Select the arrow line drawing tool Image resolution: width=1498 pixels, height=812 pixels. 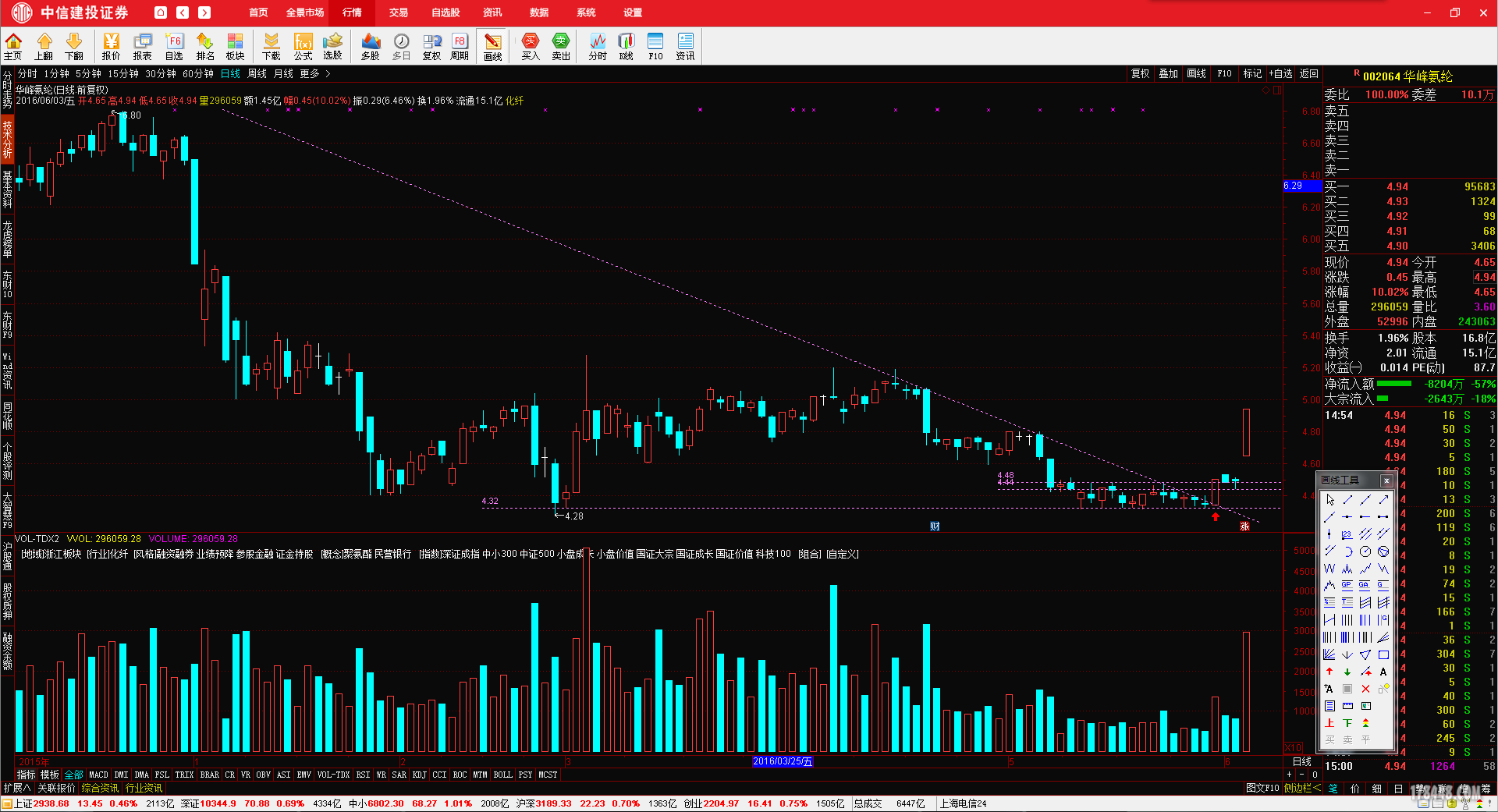(1383, 499)
